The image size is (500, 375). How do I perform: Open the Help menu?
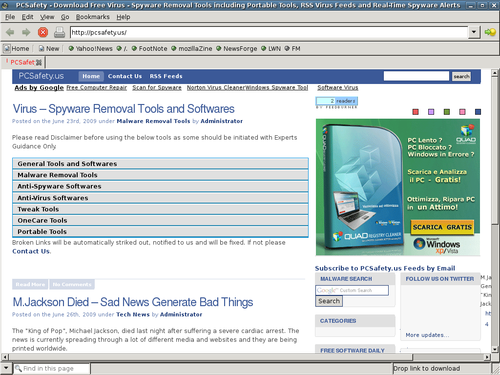click(x=123, y=17)
